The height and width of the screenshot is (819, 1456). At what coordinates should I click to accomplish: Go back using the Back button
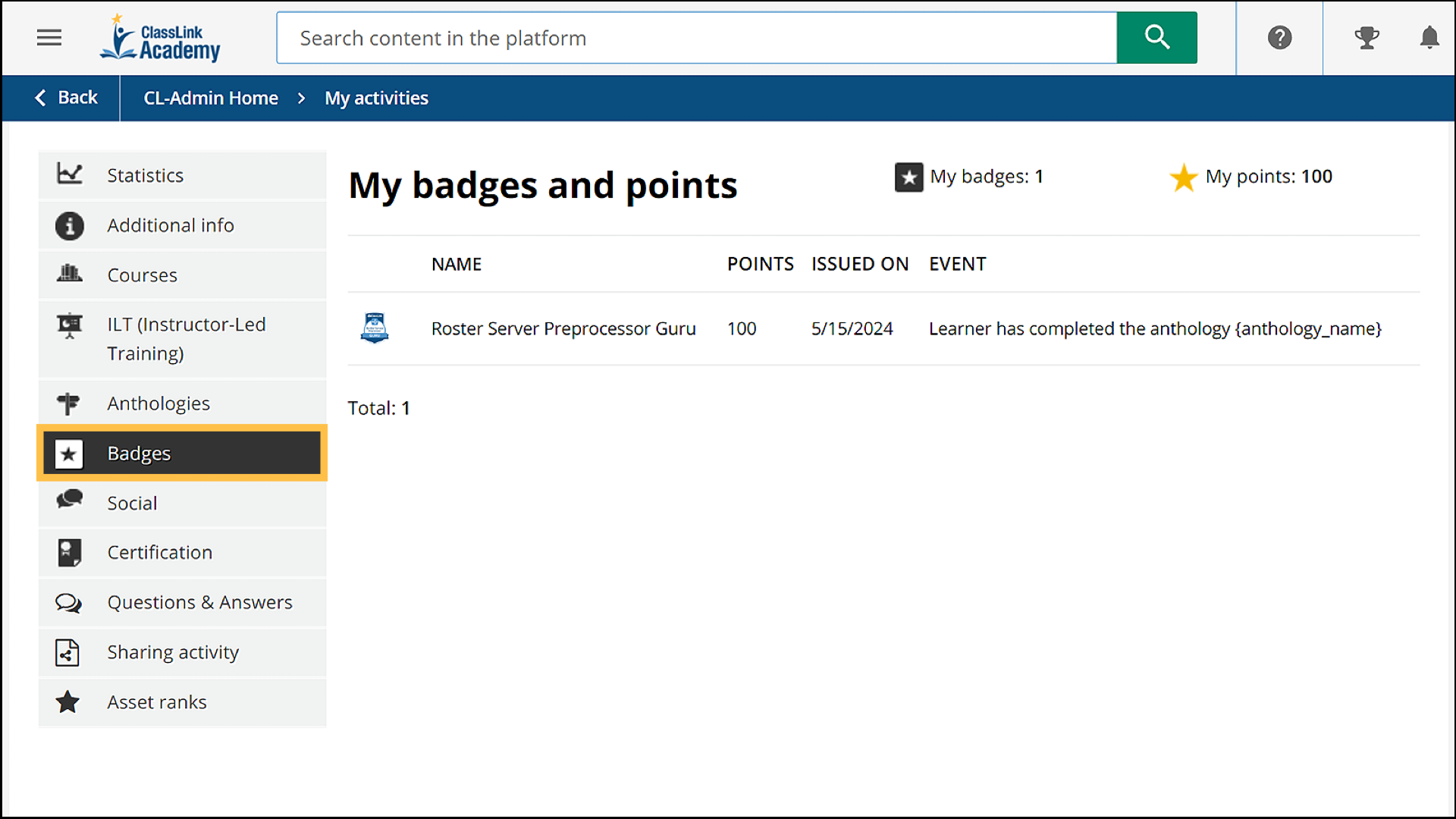click(x=67, y=98)
